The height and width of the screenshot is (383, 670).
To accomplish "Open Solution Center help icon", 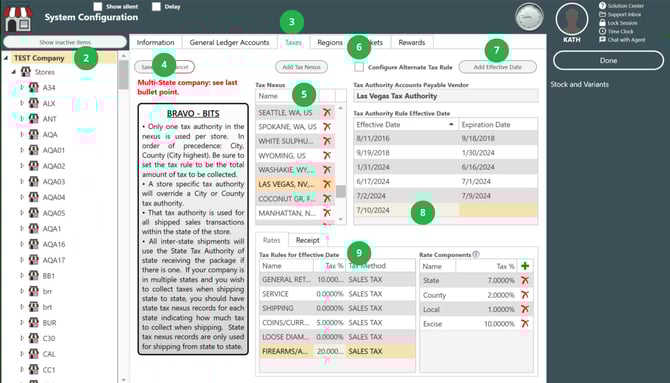I will click(602, 6).
